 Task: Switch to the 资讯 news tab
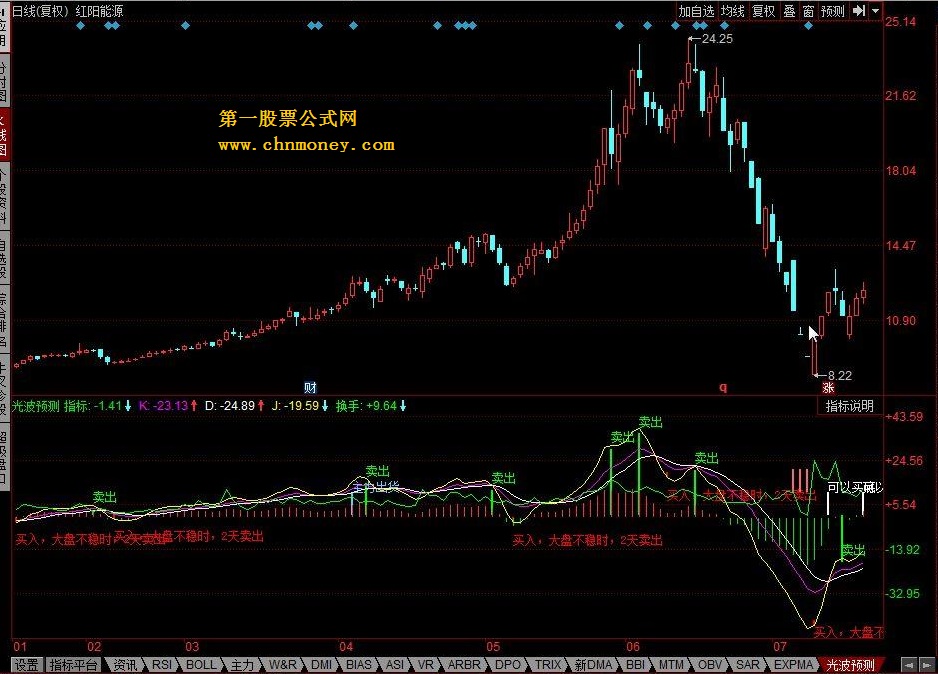pos(125,665)
